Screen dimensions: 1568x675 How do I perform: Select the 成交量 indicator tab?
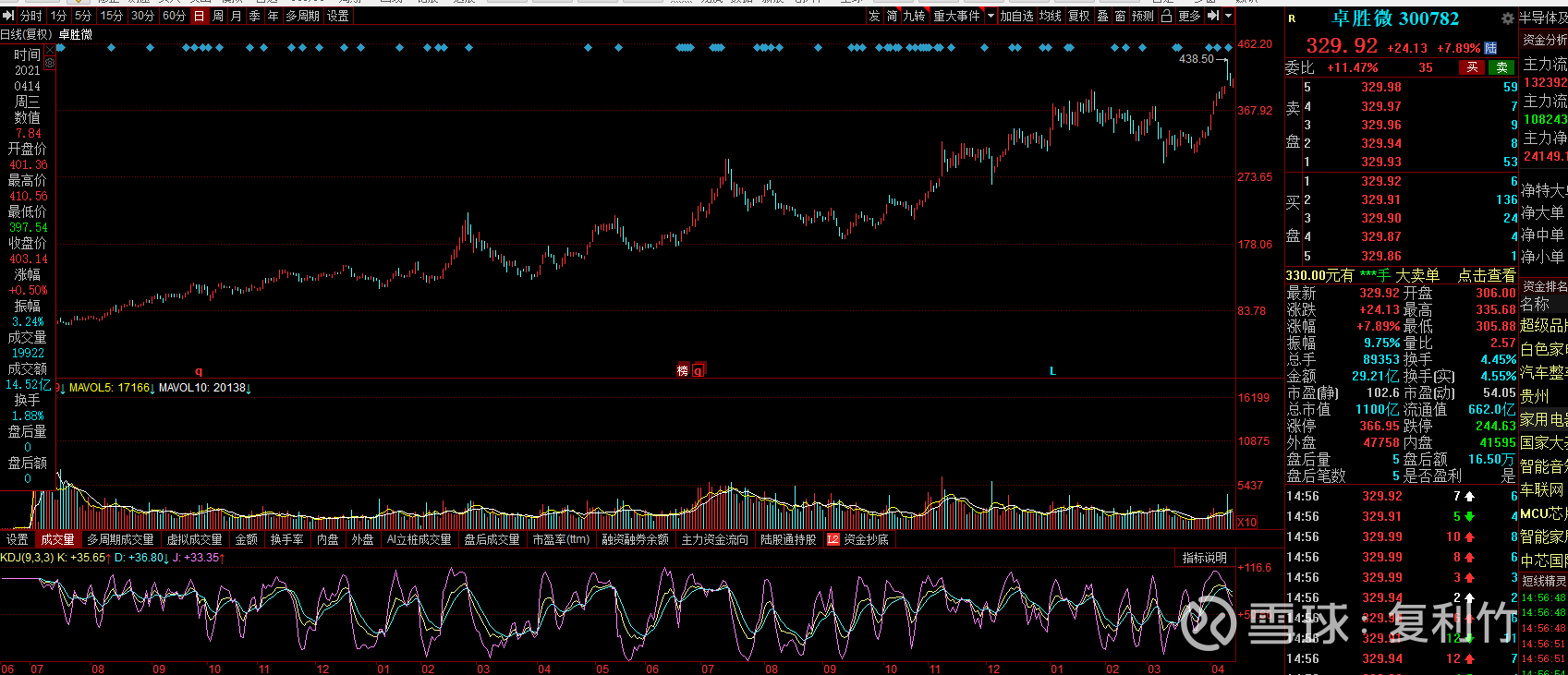point(57,539)
